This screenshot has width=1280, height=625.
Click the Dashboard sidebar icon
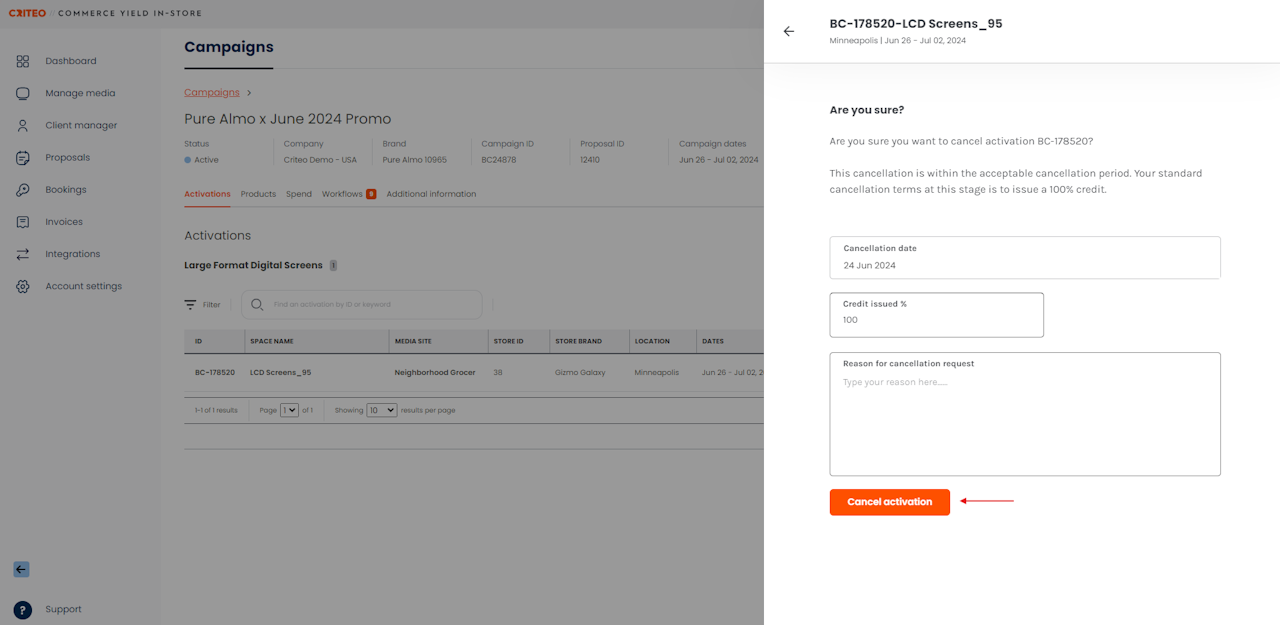[23, 61]
